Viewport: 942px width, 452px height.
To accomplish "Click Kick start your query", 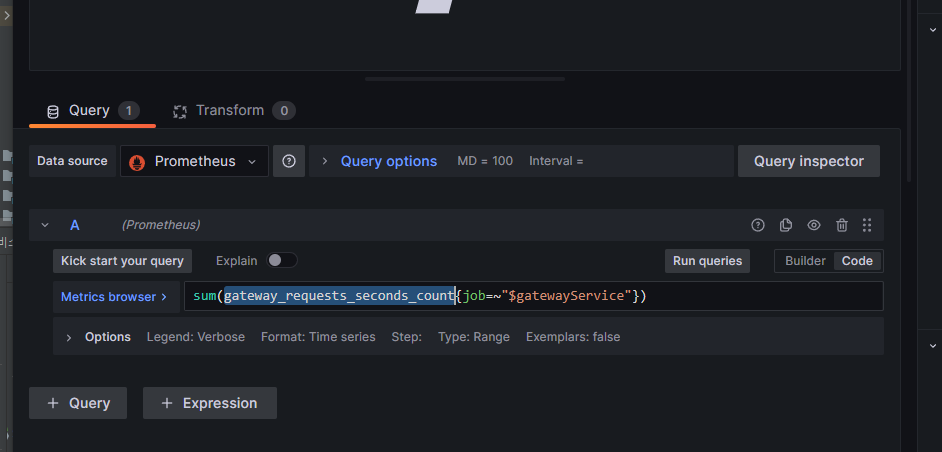I will pyautogui.click(x=123, y=261).
